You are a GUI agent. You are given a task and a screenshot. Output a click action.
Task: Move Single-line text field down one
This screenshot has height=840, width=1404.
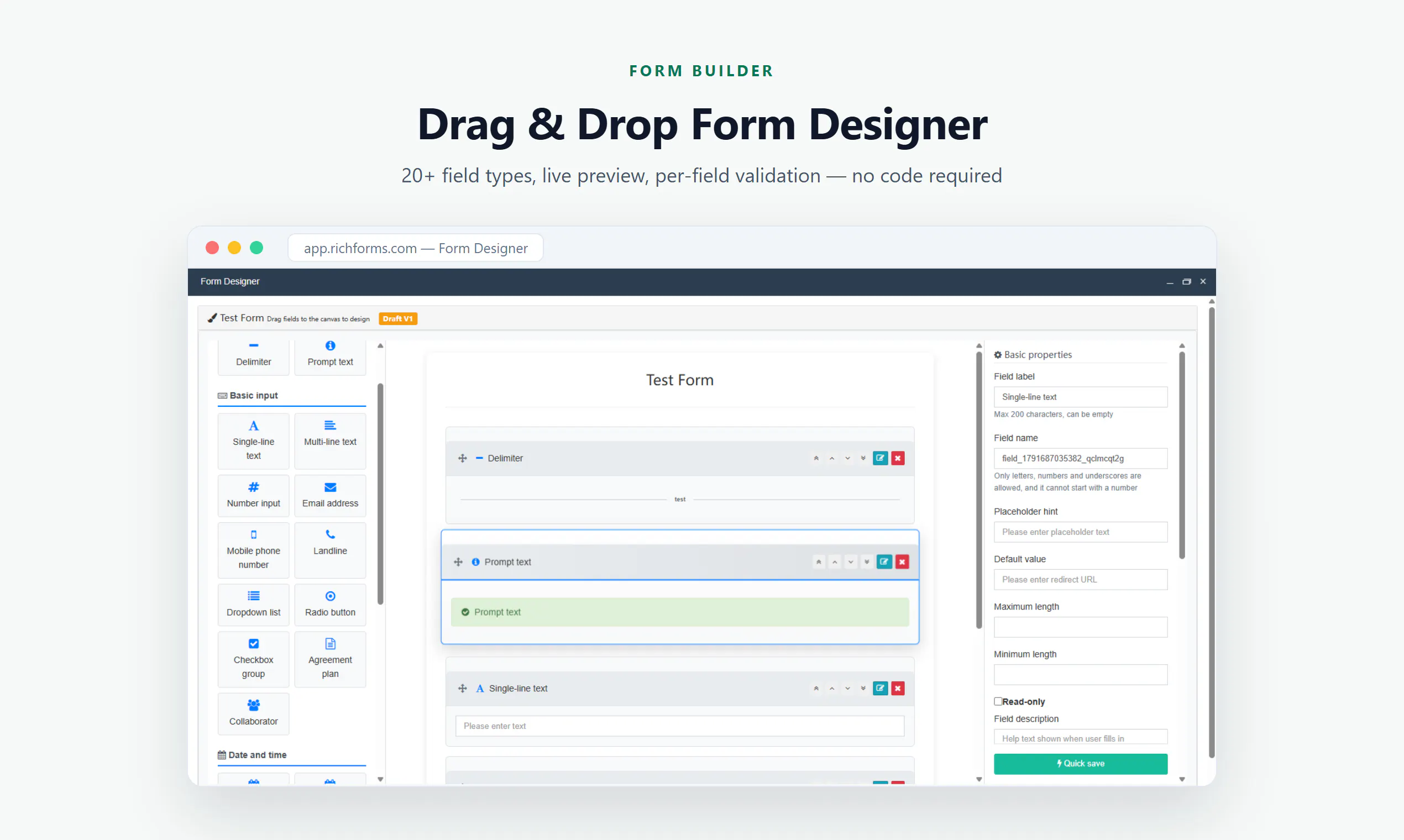tap(847, 688)
